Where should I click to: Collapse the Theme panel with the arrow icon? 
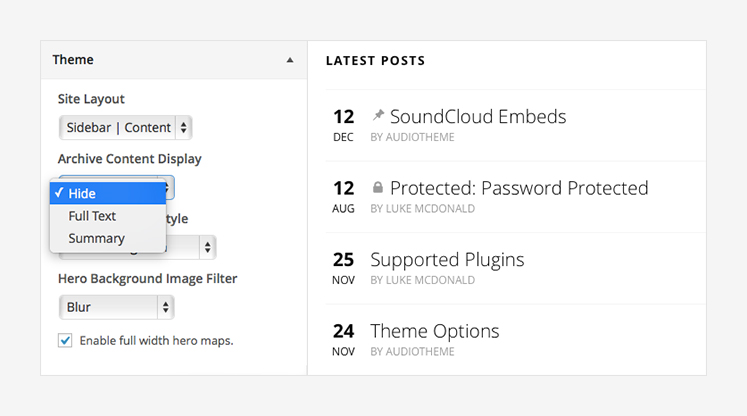coord(290,60)
